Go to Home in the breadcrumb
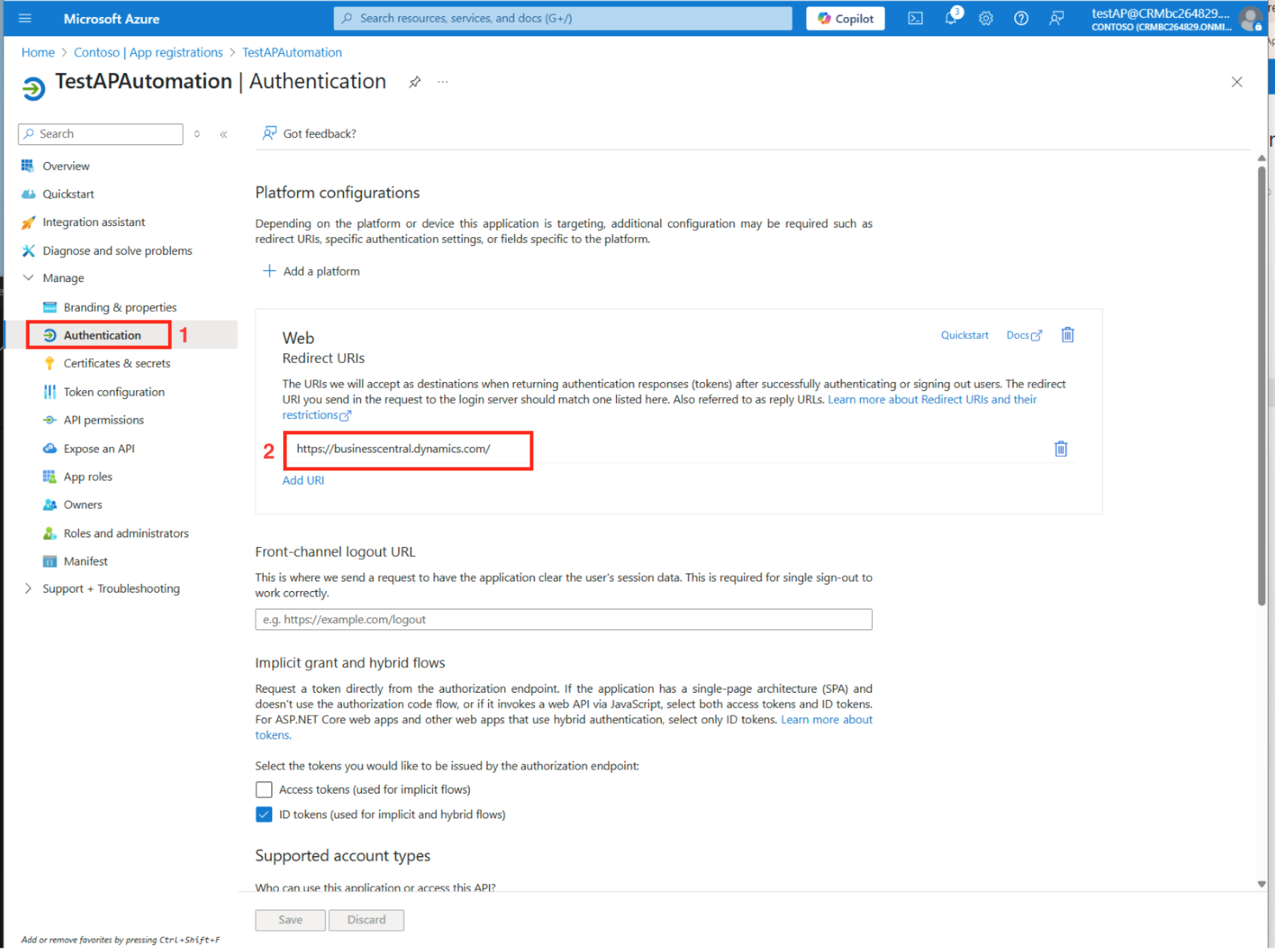The height and width of the screenshot is (952, 1275). [x=38, y=53]
